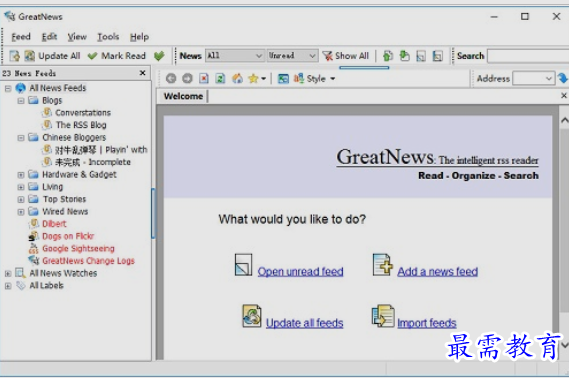Collapse the All News Feeds tree node
The image size is (569, 378).
point(8,88)
